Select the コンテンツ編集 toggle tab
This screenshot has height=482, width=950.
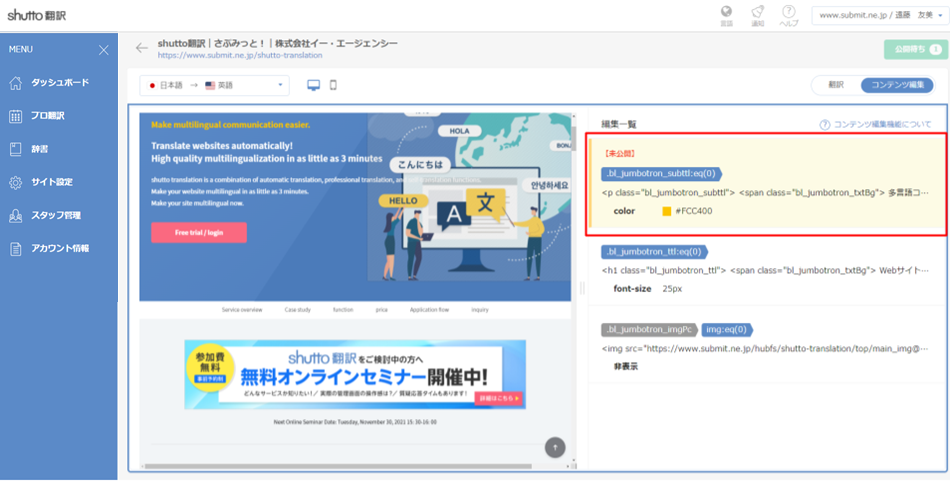[x=897, y=85]
